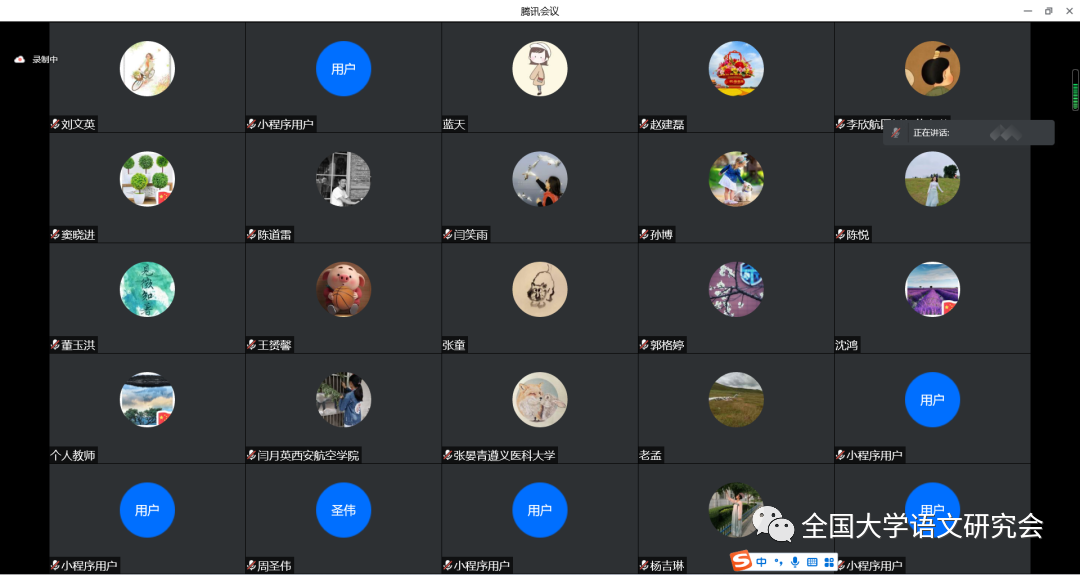Select 沈鸿's lavender field avatar

[x=932, y=289]
